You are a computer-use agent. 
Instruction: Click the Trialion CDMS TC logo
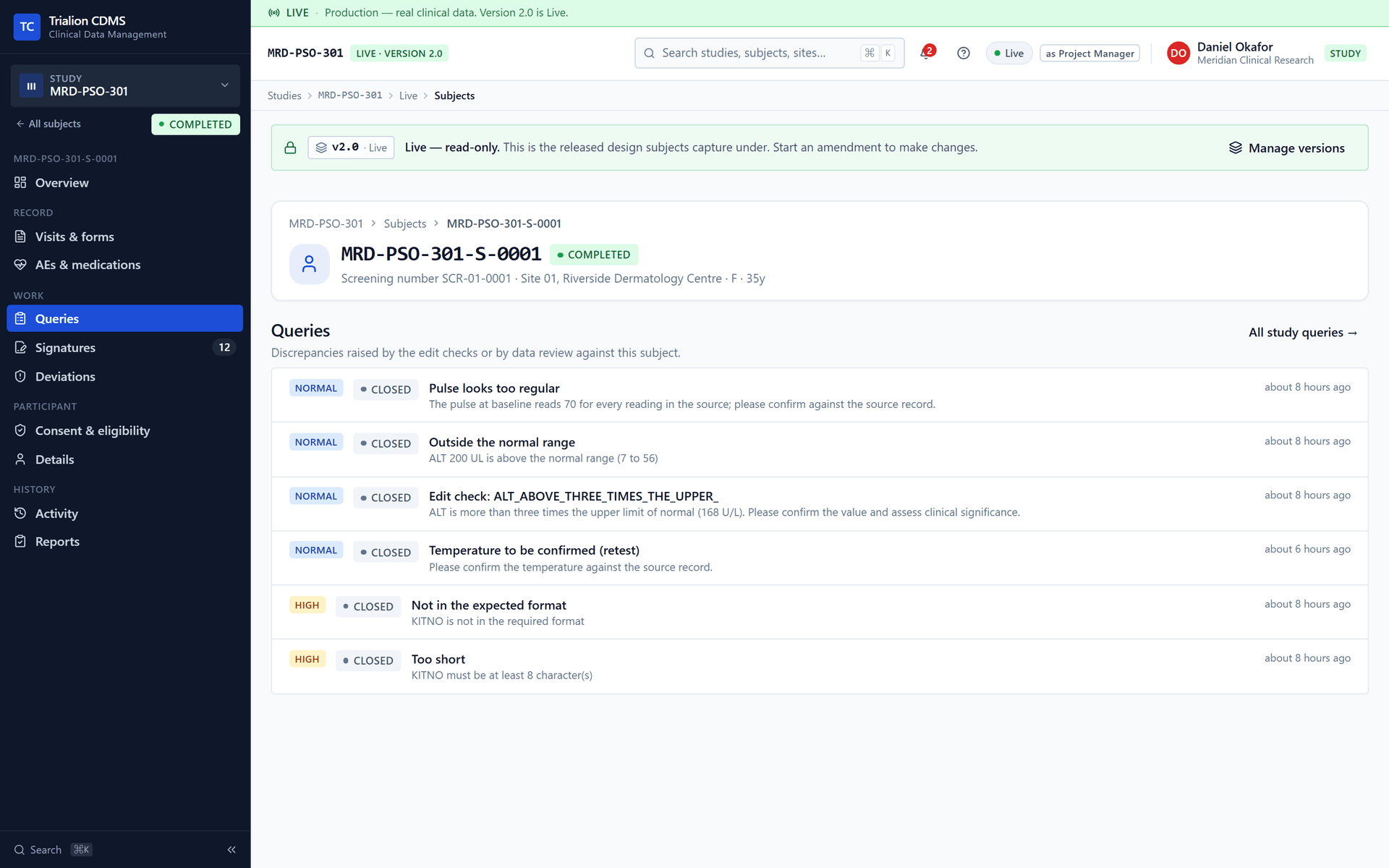tap(27, 27)
